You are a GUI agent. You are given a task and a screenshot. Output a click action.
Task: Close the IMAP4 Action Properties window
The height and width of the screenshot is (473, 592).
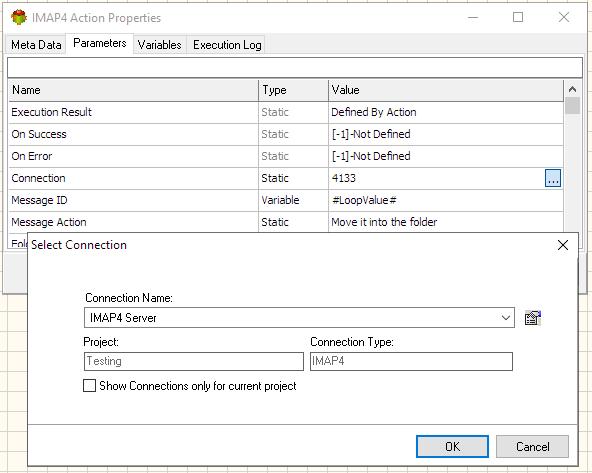click(564, 17)
